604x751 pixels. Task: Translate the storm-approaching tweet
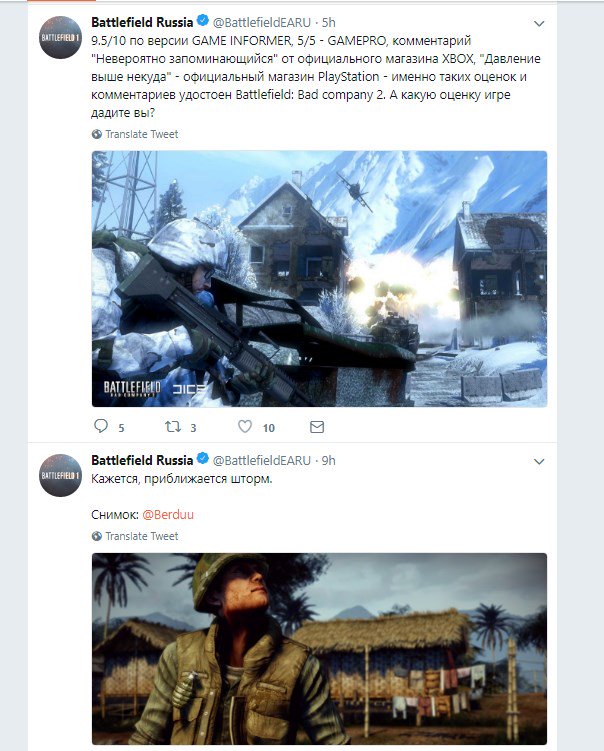point(141,536)
